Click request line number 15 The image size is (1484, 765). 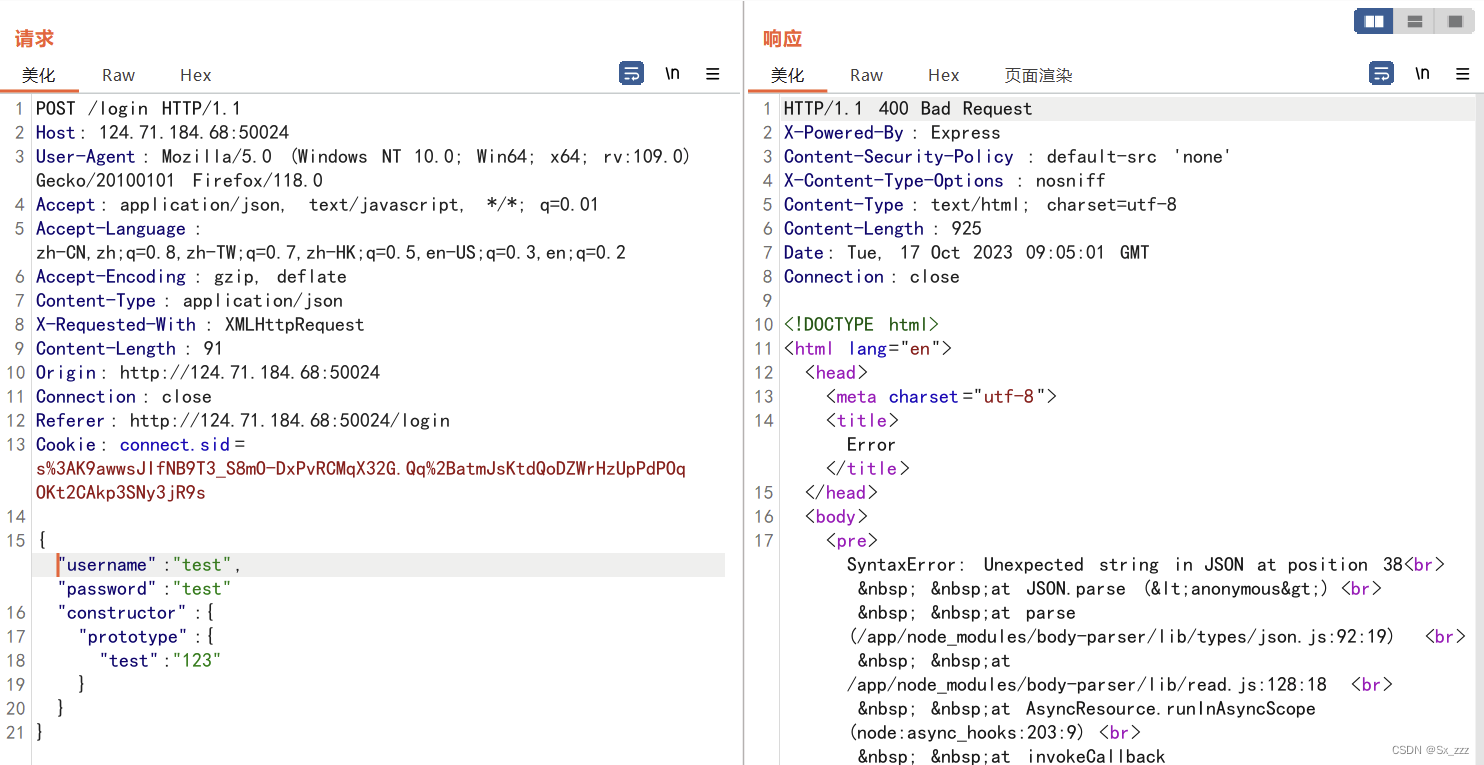tap(15, 541)
